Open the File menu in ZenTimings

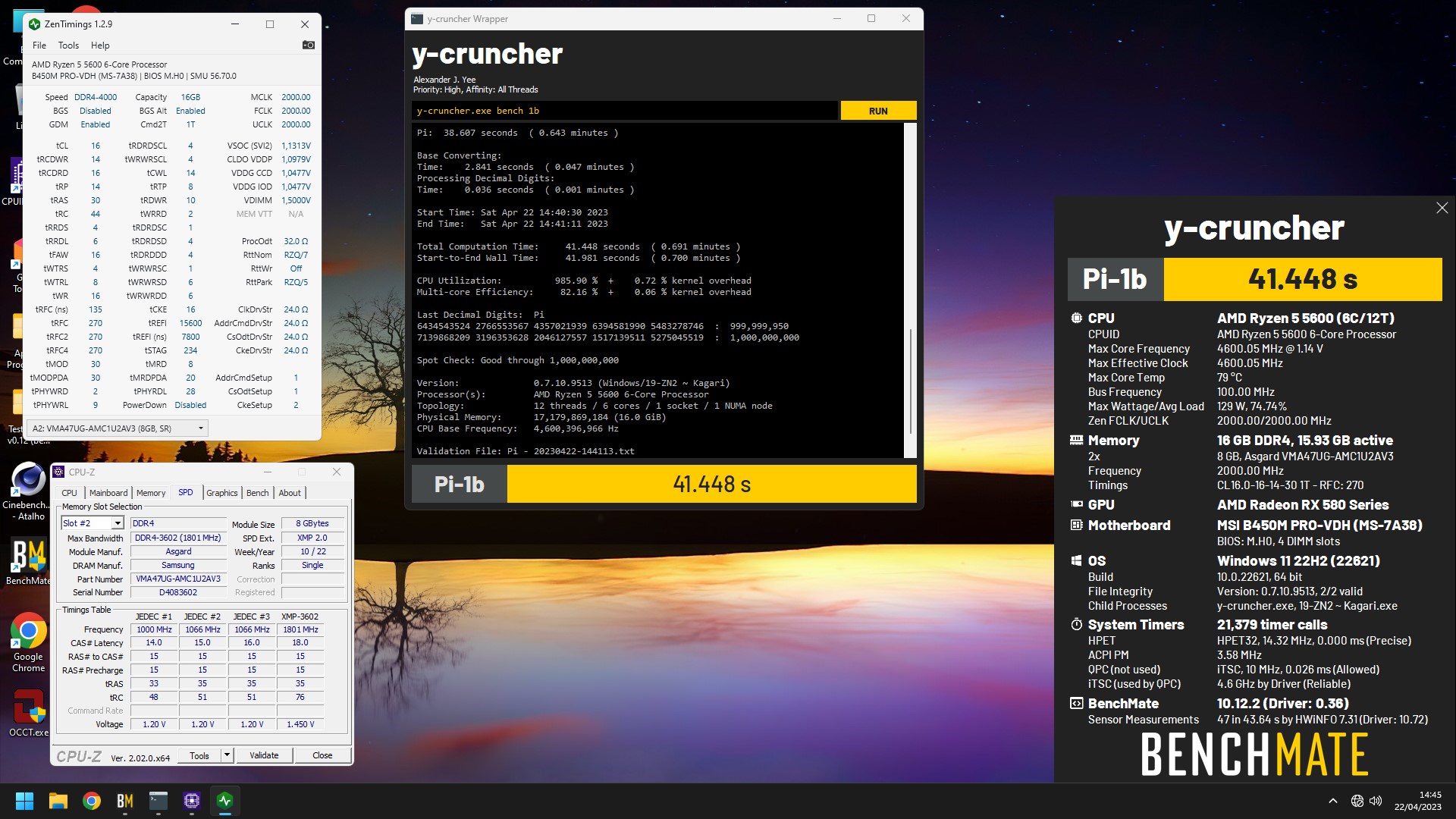[39, 45]
